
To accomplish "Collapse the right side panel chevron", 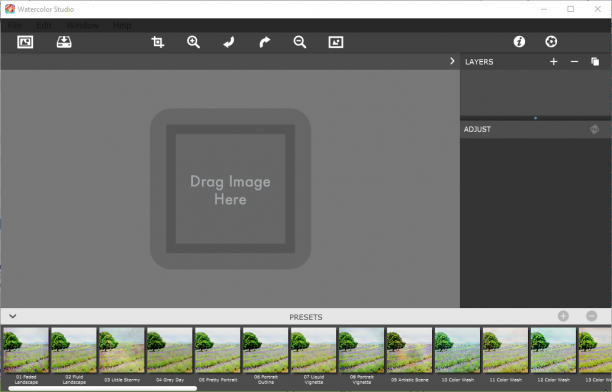I will click(x=452, y=61).
